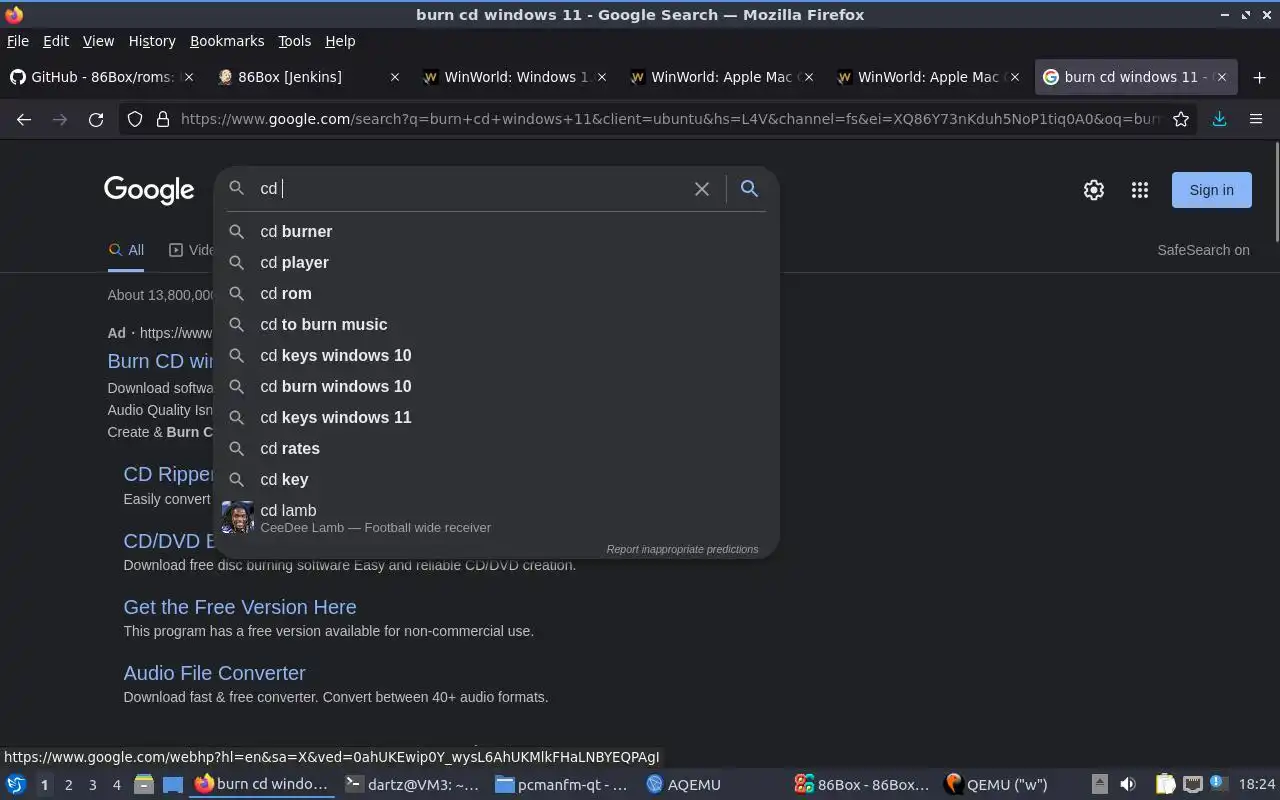Image resolution: width=1280 pixels, height=800 pixels.
Task: Open Google quick settings gear
Action: tap(1094, 190)
